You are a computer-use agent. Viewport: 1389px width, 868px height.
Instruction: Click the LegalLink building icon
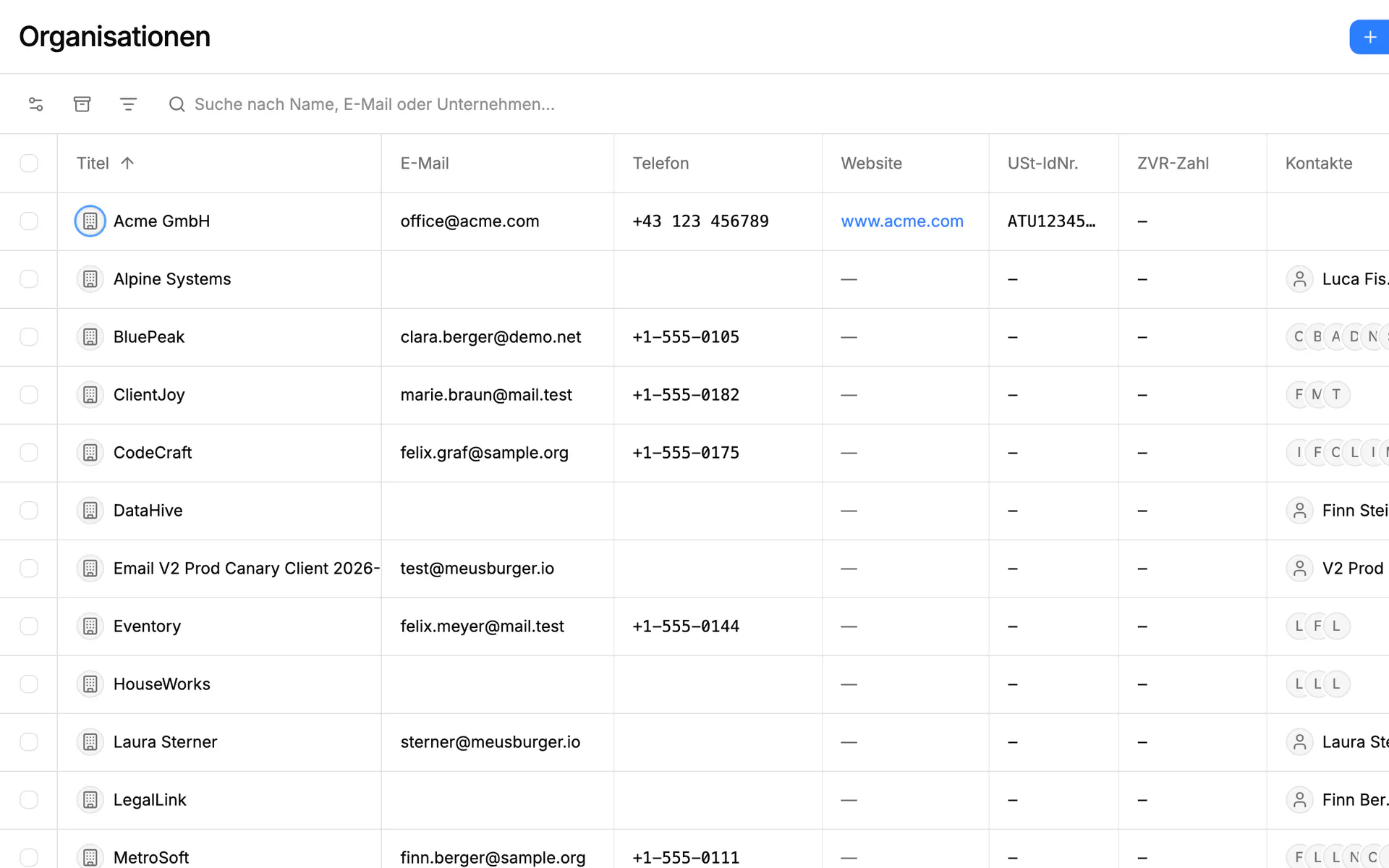point(90,800)
